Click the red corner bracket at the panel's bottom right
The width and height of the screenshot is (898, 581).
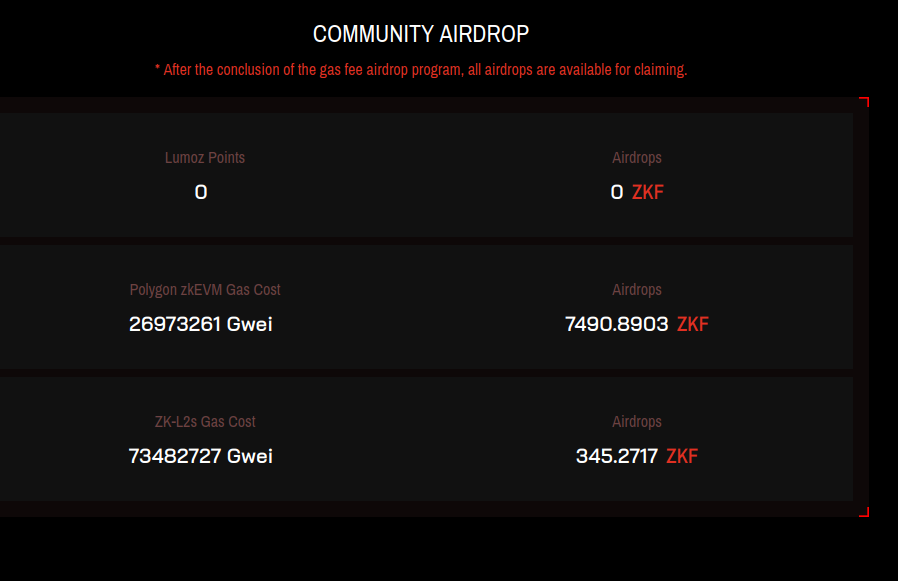(x=865, y=513)
